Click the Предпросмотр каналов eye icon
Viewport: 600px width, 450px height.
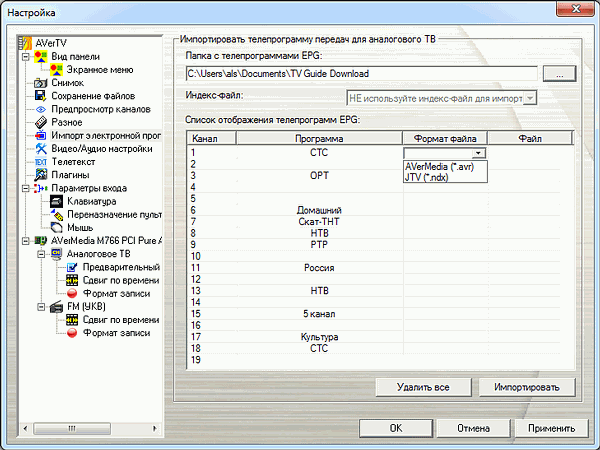[41, 109]
